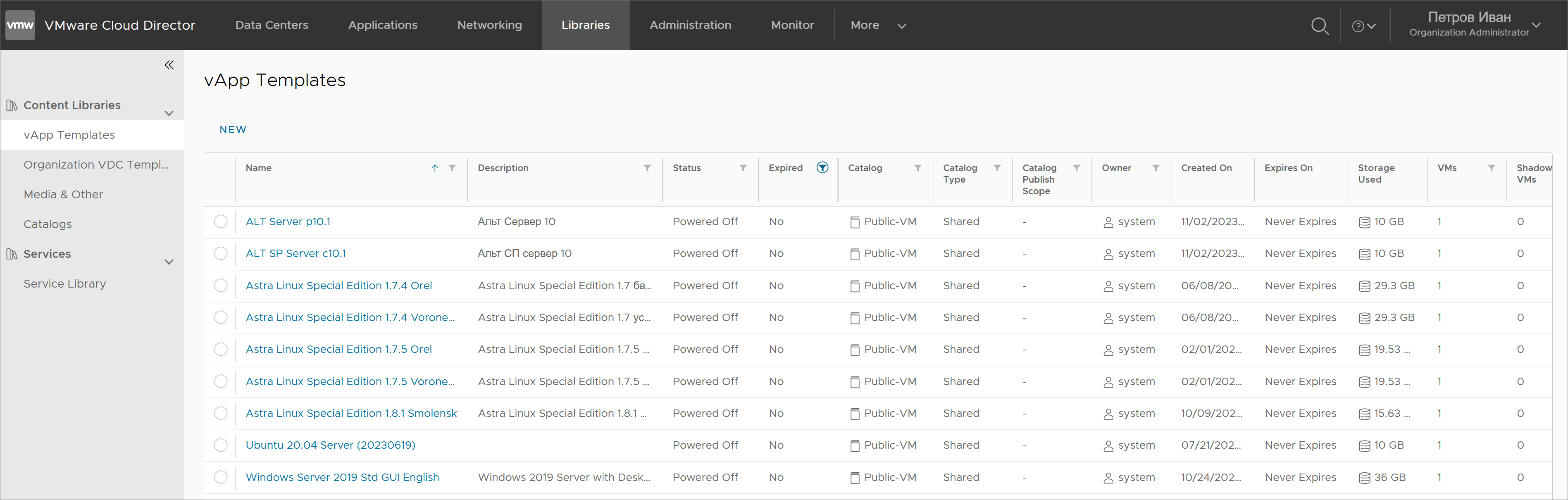Select vApp Templates in the sidebar

click(x=92, y=135)
